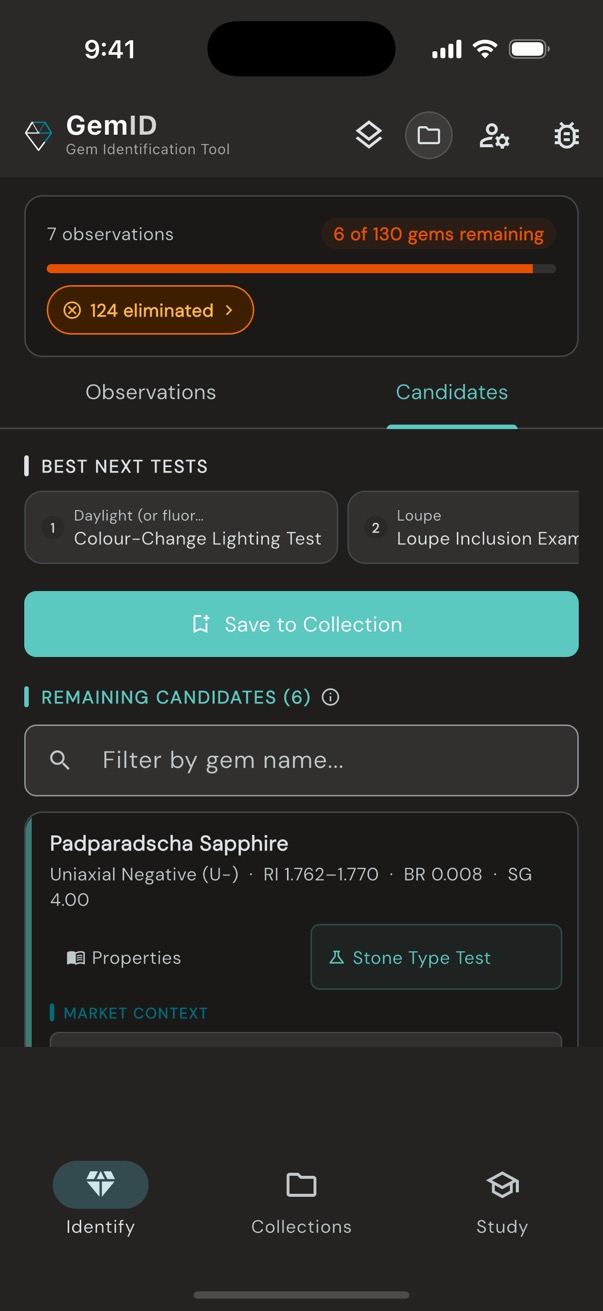Open the folder icon in the top toolbar
This screenshot has width=603, height=1311.
[x=428, y=134]
